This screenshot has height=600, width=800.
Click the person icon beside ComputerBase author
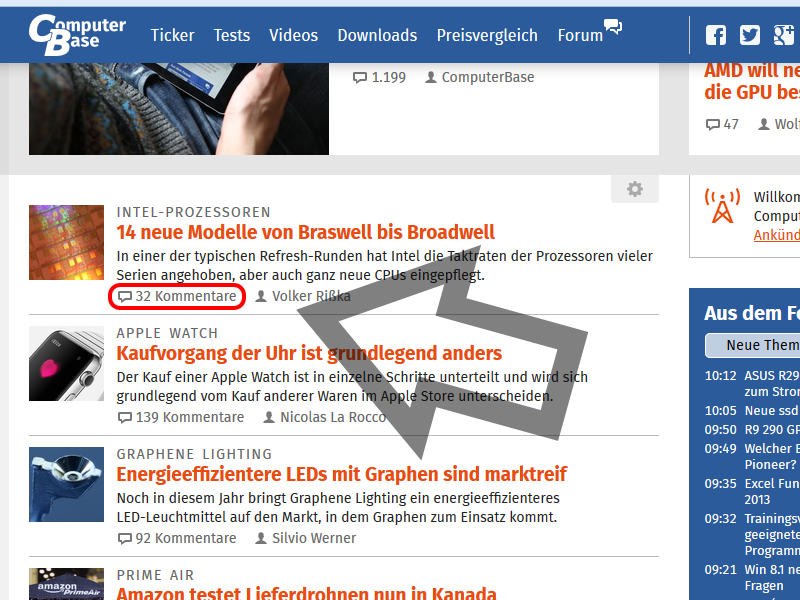tap(431, 77)
